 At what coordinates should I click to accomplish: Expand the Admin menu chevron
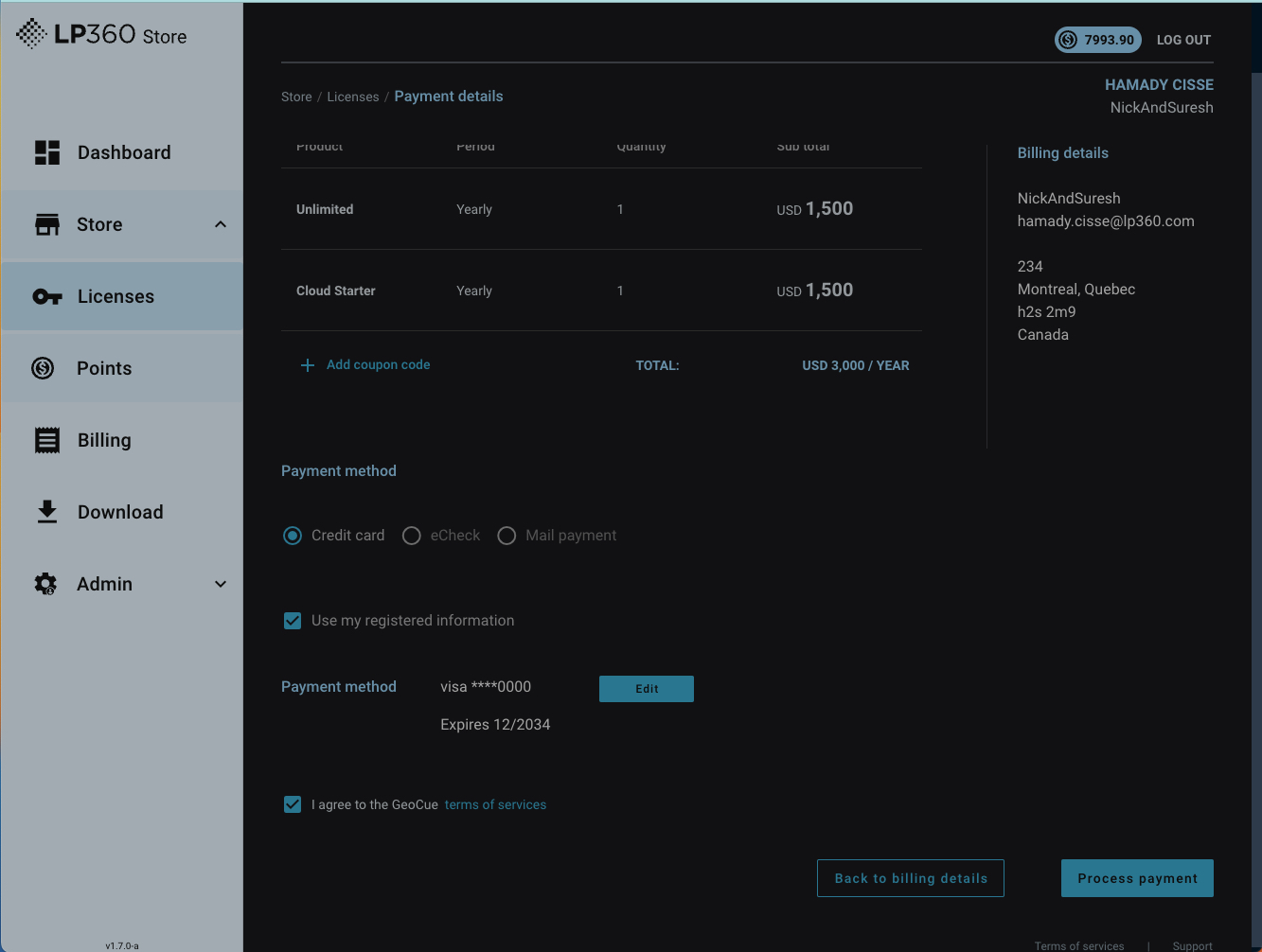click(221, 584)
